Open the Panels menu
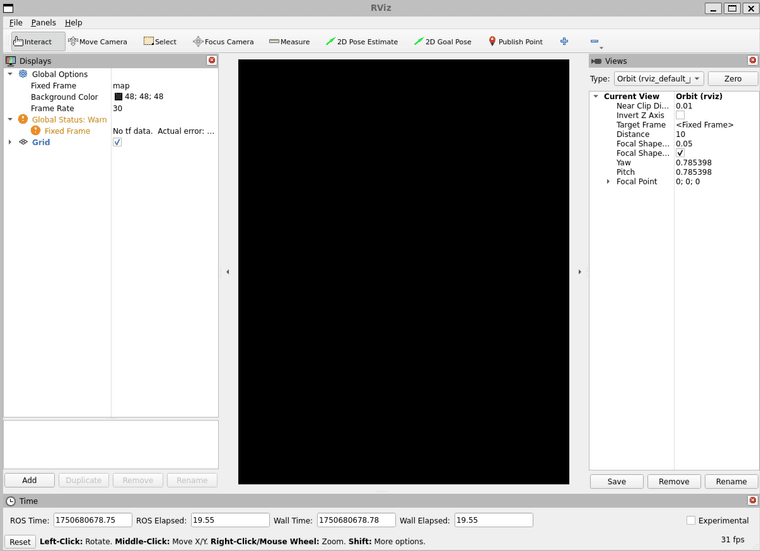Viewport: 760px width, 551px height. pos(43,22)
